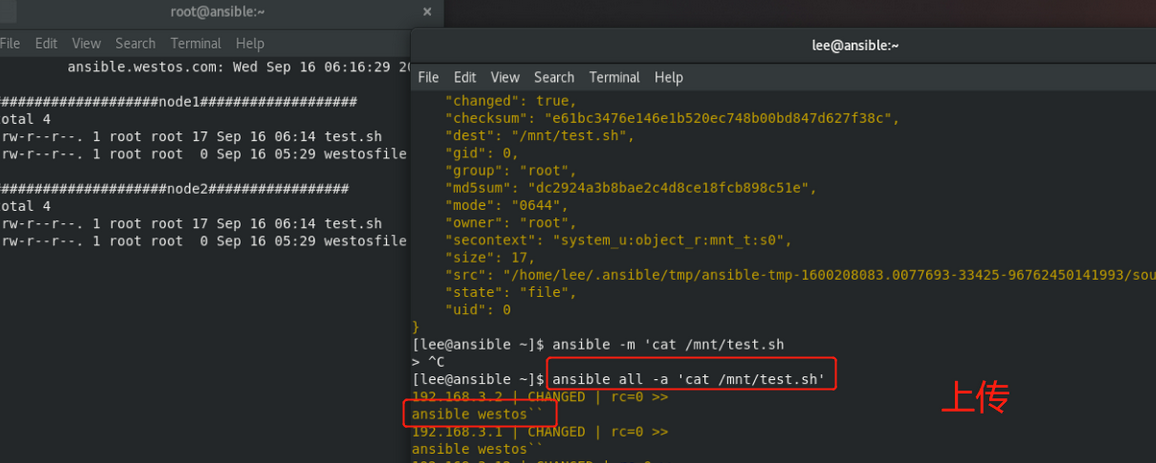Open Help menu in lee@ansible terminal
Viewport: 1156px width, 463px height.
click(x=669, y=77)
